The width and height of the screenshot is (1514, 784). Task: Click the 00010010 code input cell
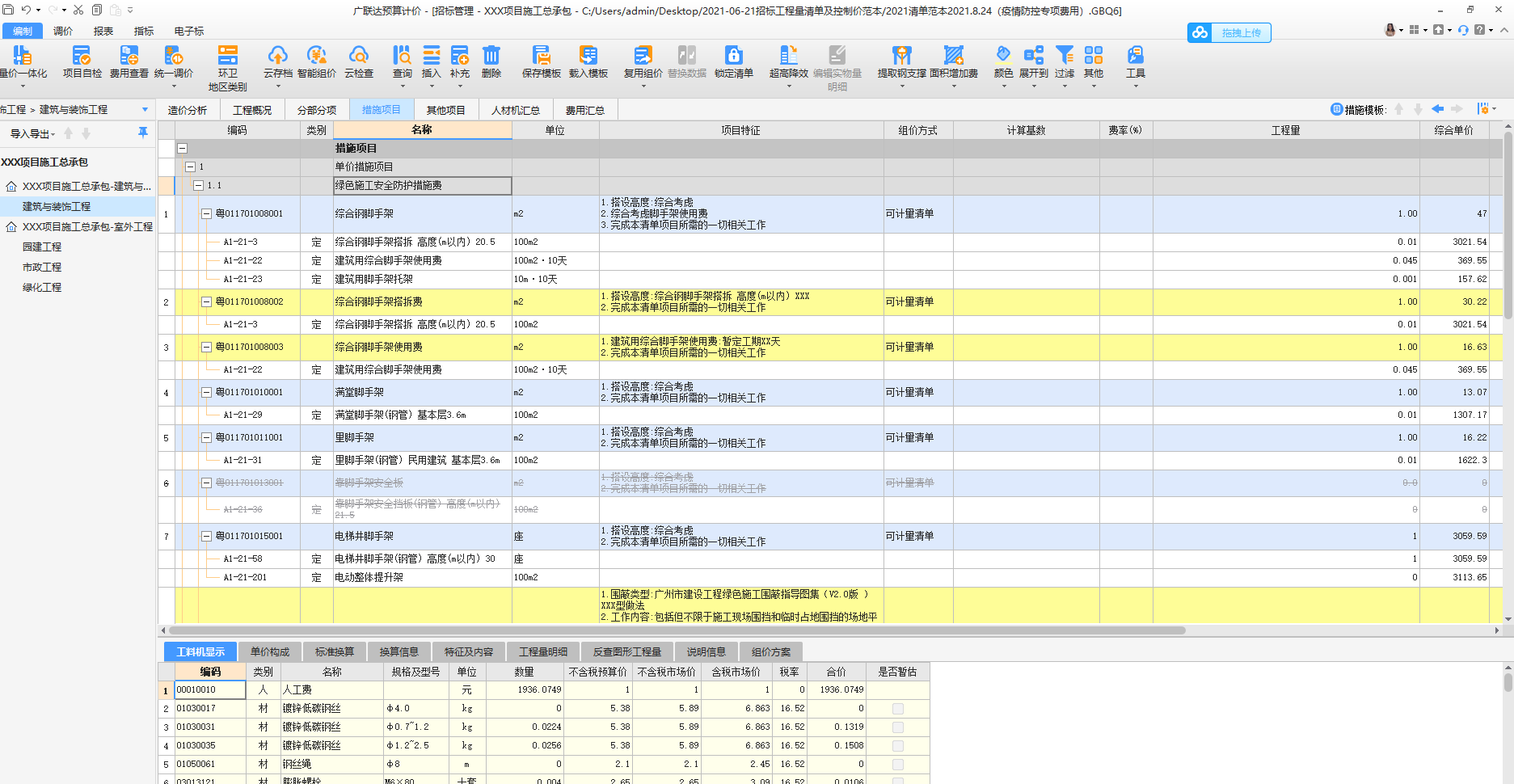point(210,690)
